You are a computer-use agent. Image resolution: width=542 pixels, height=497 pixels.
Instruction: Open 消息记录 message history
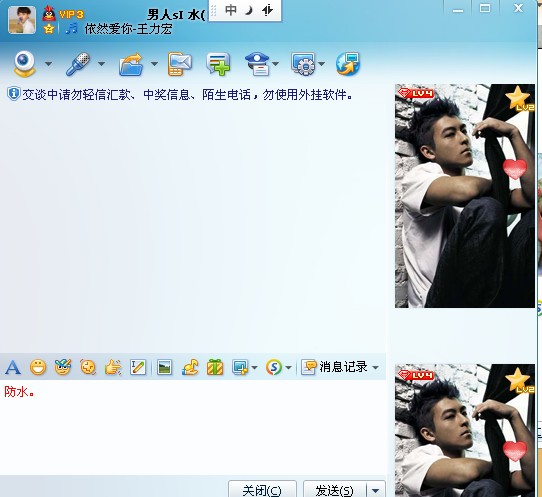334,367
